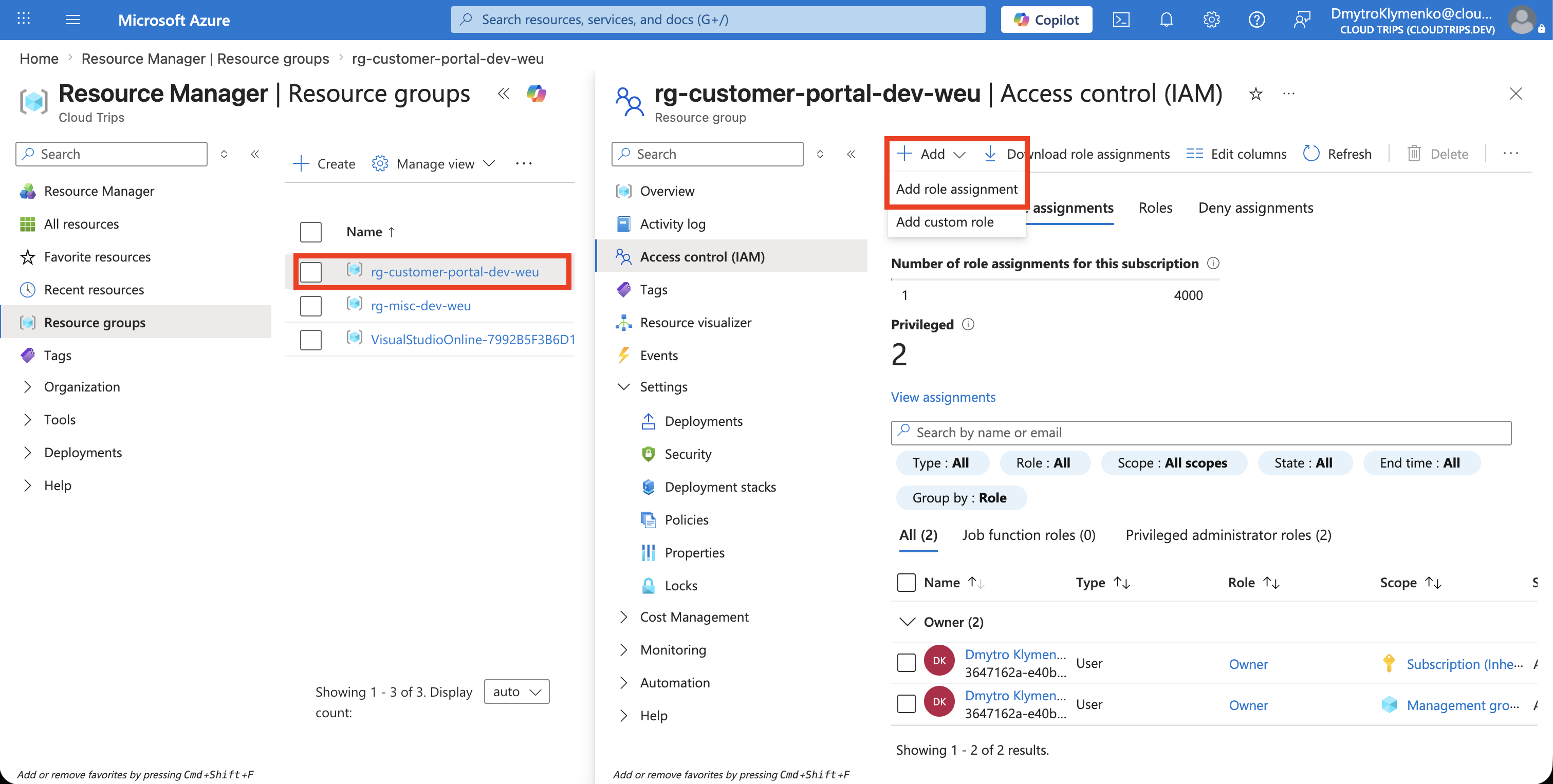Click Edit columns in the toolbar
Screen dimensions: 1553x784
click(1236, 154)
